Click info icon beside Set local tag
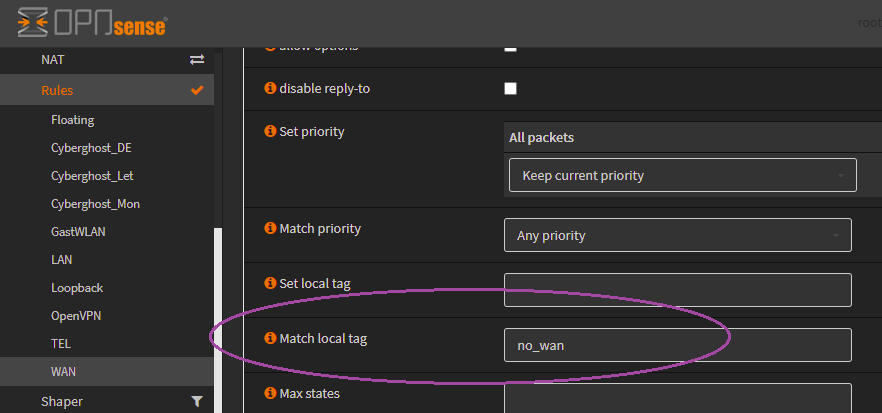Viewport: 882px width, 413px height. click(x=269, y=284)
